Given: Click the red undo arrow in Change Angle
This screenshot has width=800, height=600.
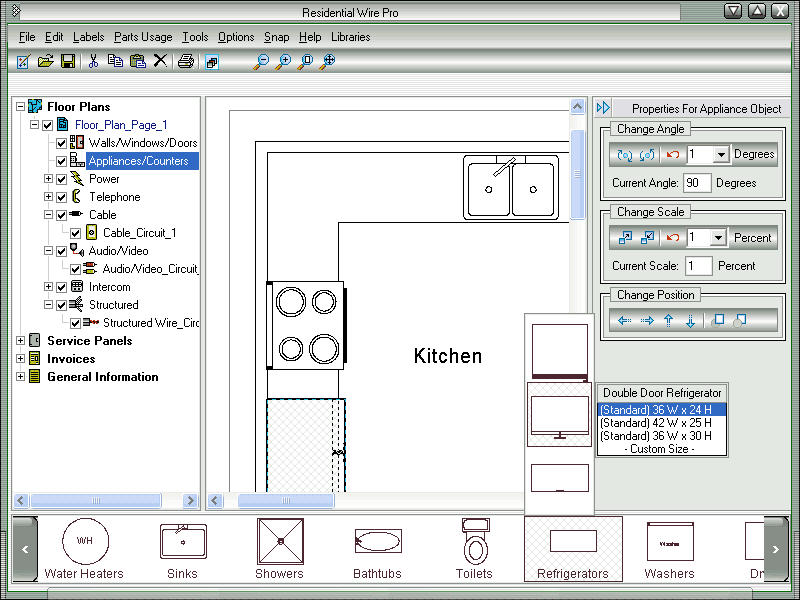Looking at the screenshot, I should point(673,155).
